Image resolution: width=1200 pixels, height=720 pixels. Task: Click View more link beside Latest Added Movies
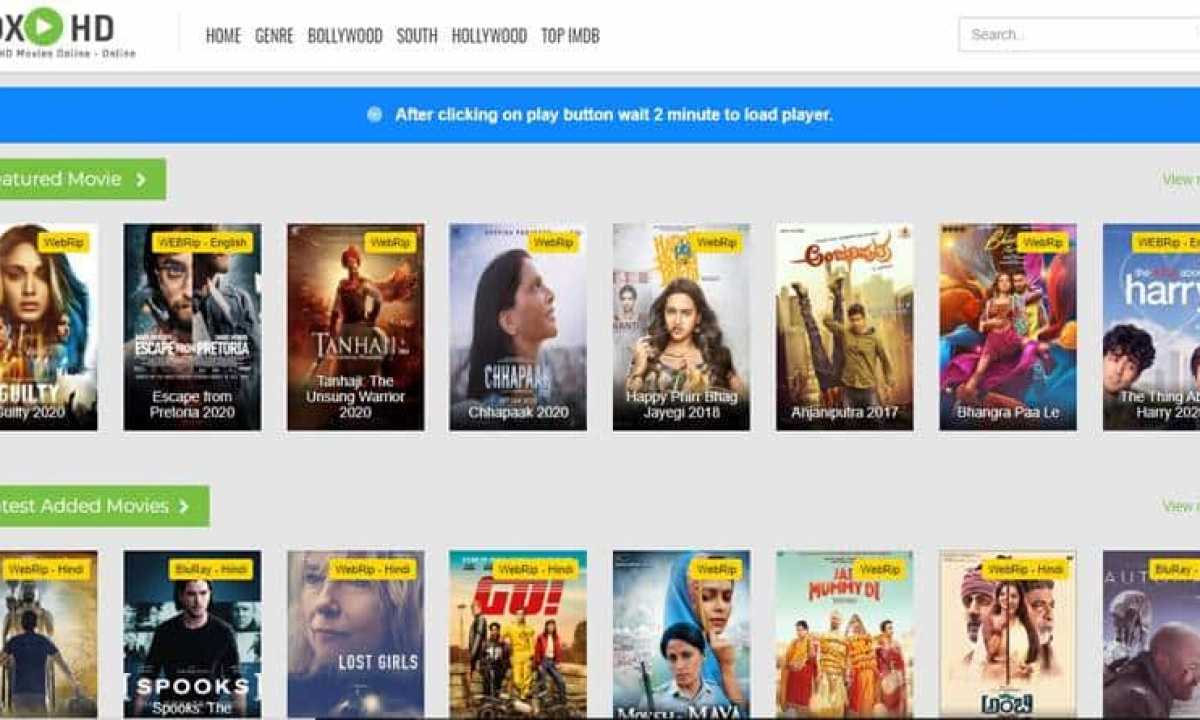pos(1180,506)
